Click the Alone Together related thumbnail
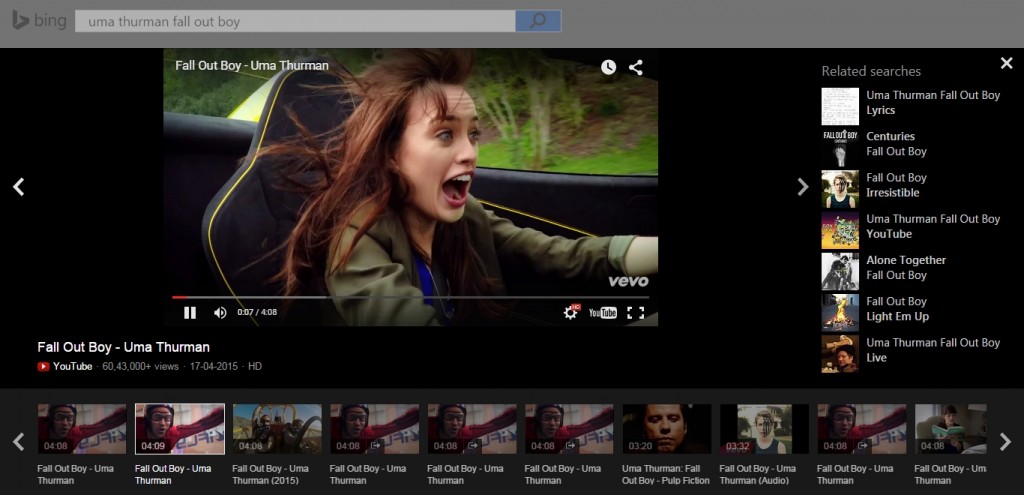Screen dimensions: 1024x495 click(840, 271)
